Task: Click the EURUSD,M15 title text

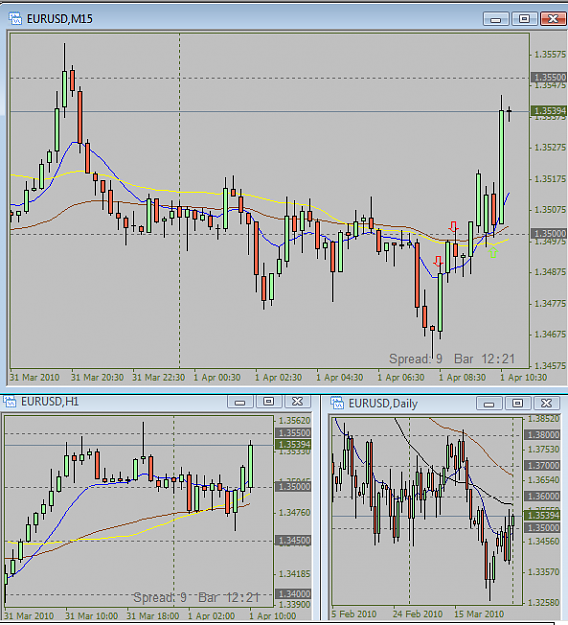Action: 60,19
